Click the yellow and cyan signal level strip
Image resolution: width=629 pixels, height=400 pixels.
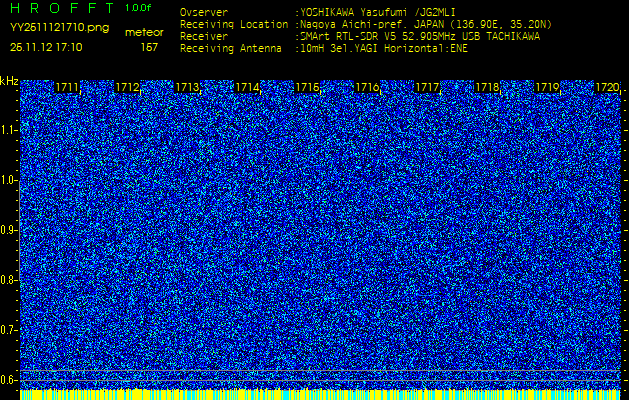pos(321,394)
